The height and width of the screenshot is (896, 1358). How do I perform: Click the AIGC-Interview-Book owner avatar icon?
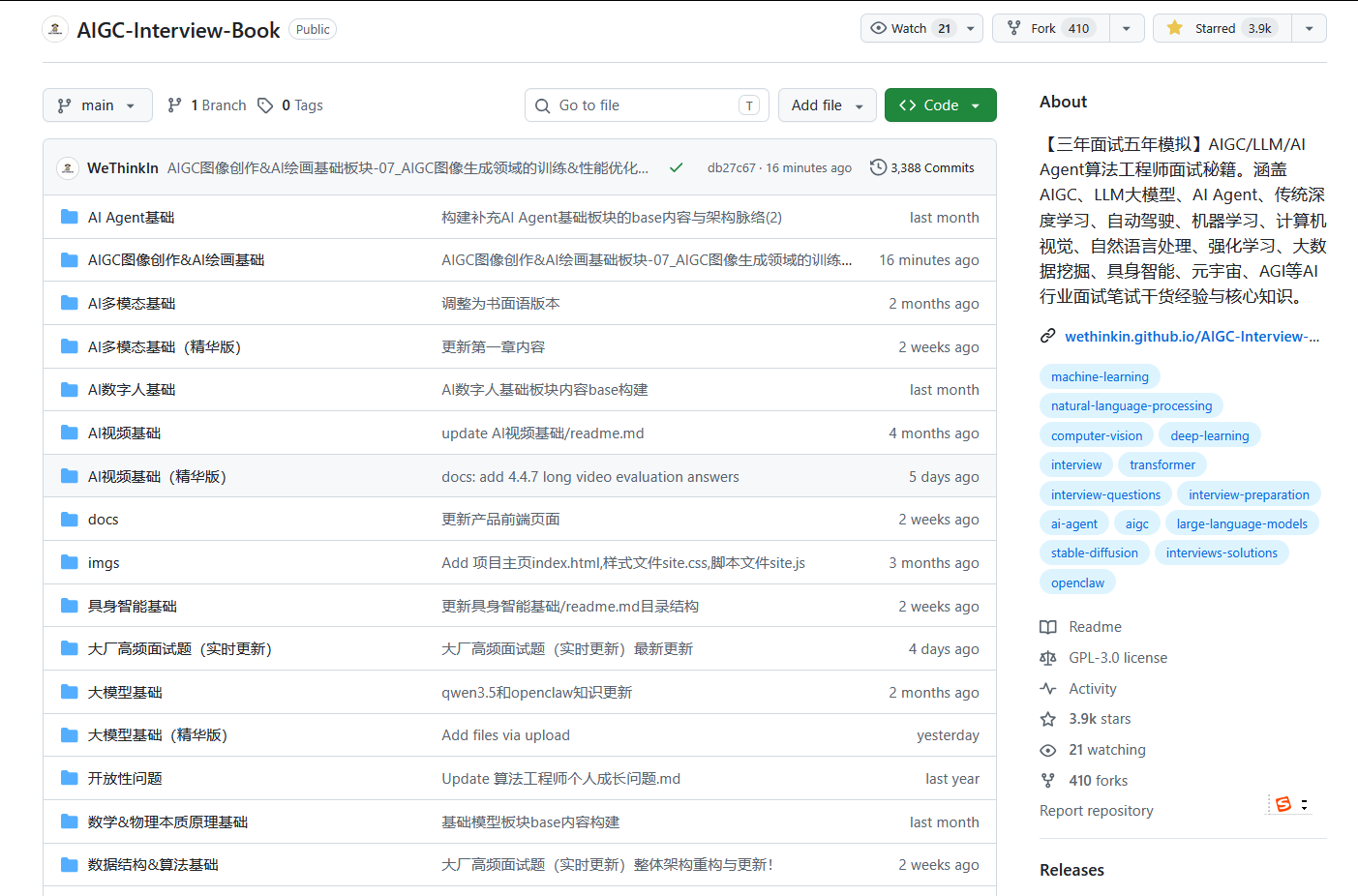pos(55,29)
